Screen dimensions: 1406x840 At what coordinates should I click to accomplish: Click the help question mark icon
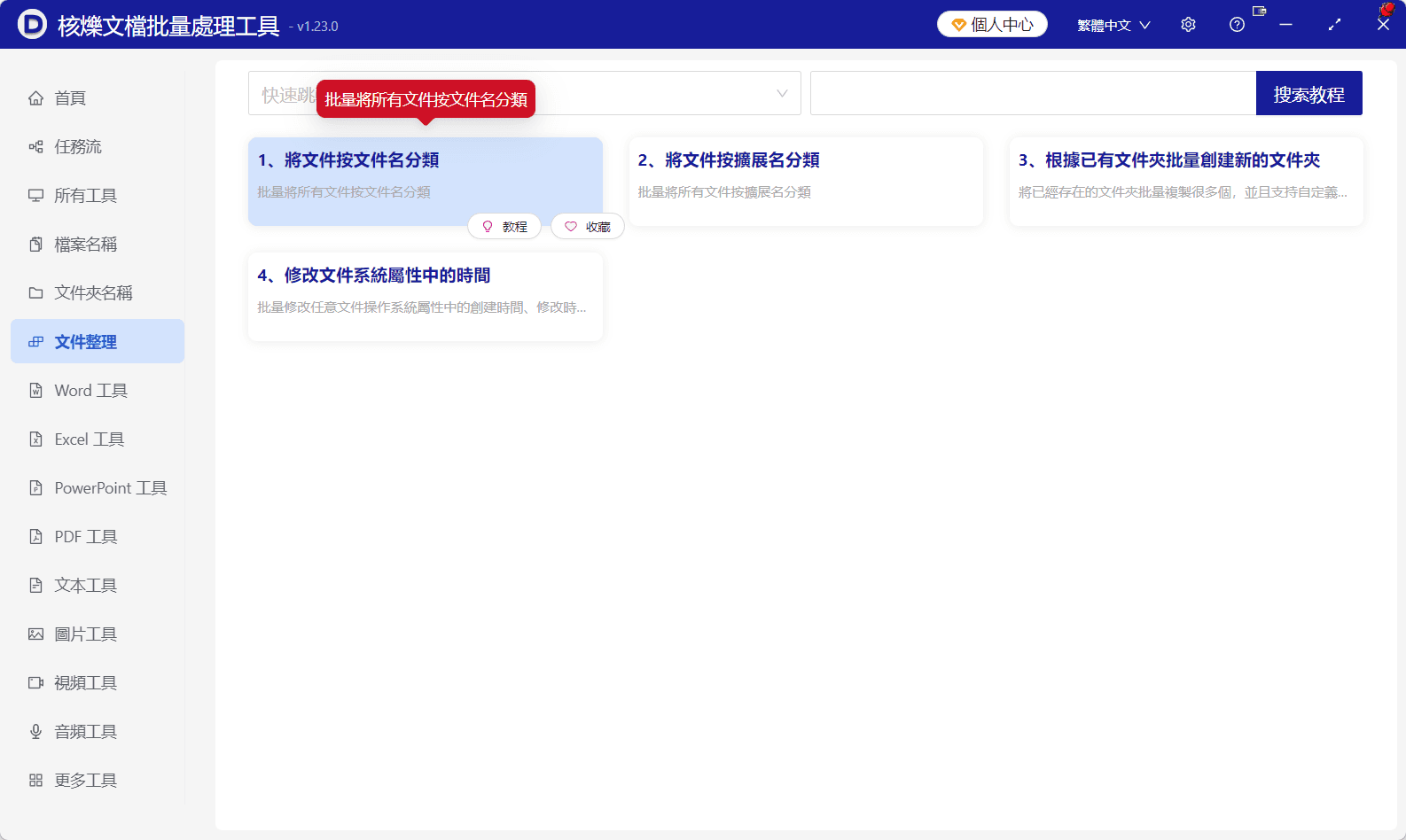click(x=1237, y=25)
